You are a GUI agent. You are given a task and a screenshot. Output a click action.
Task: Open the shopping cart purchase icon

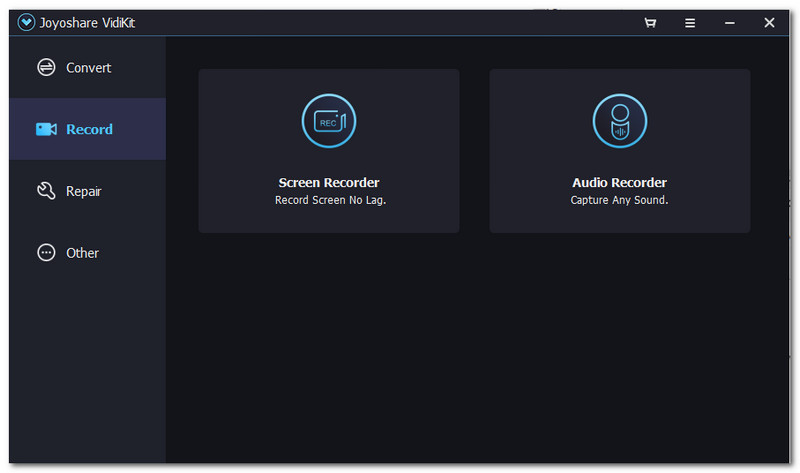pos(650,22)
